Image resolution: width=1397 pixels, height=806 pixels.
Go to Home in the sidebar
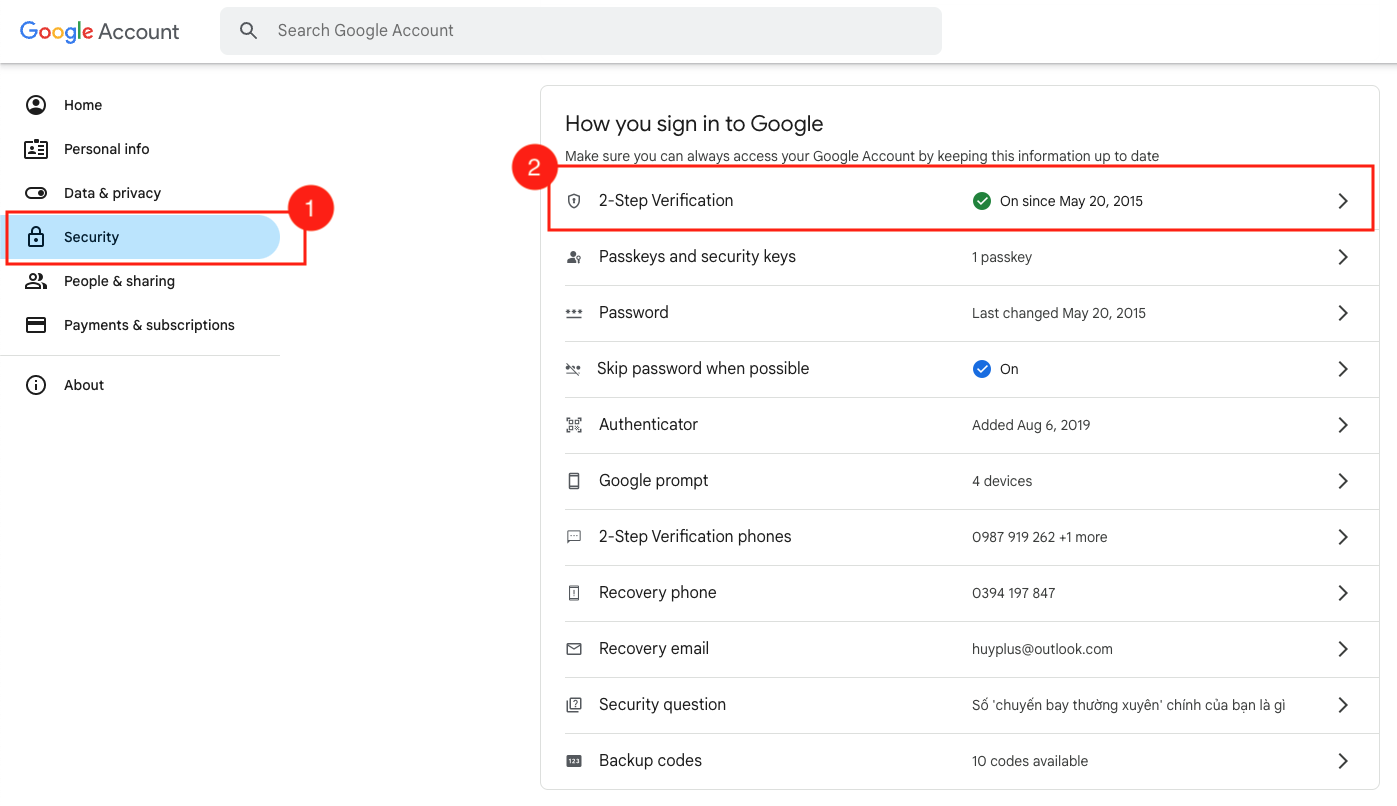coord(83,105)
